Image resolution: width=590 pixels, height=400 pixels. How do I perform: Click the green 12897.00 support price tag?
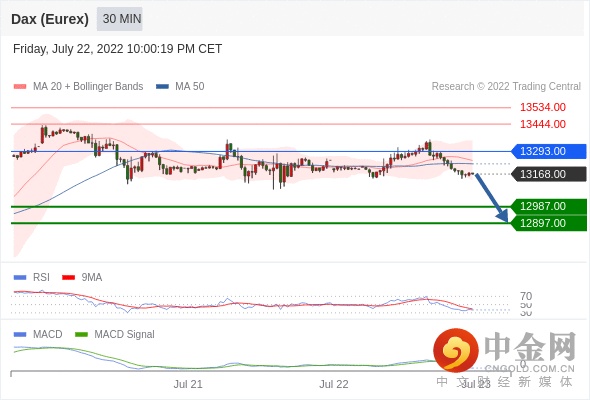(549, 223)
